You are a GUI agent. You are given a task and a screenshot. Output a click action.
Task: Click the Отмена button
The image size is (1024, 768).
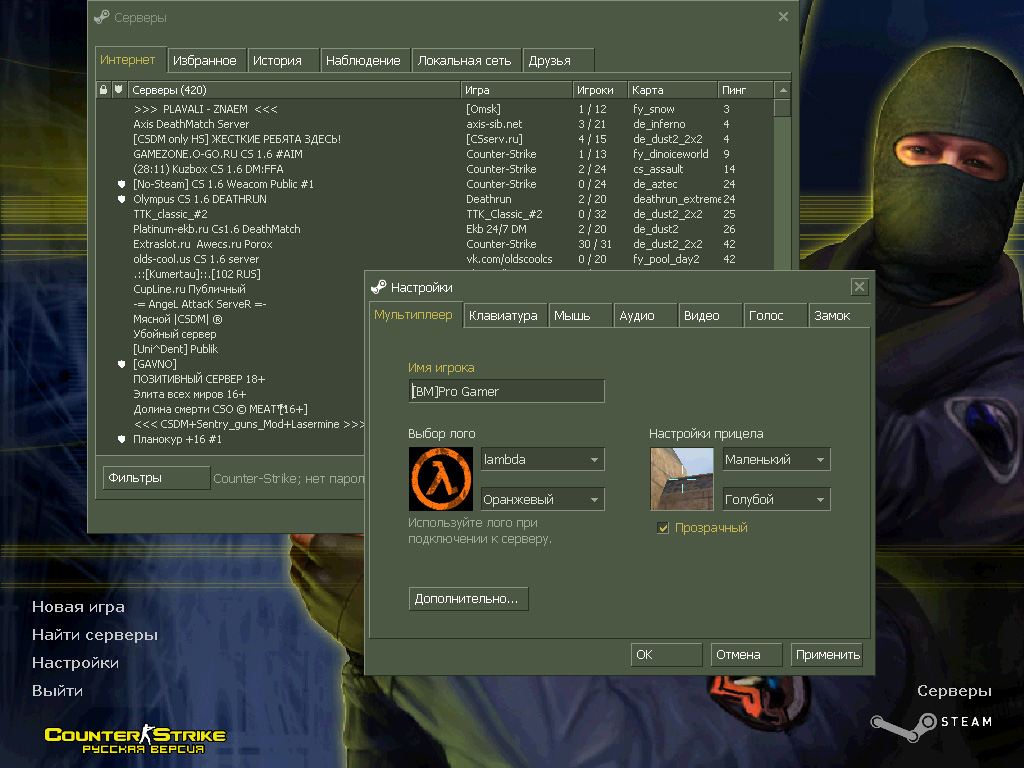coord(746,654)
